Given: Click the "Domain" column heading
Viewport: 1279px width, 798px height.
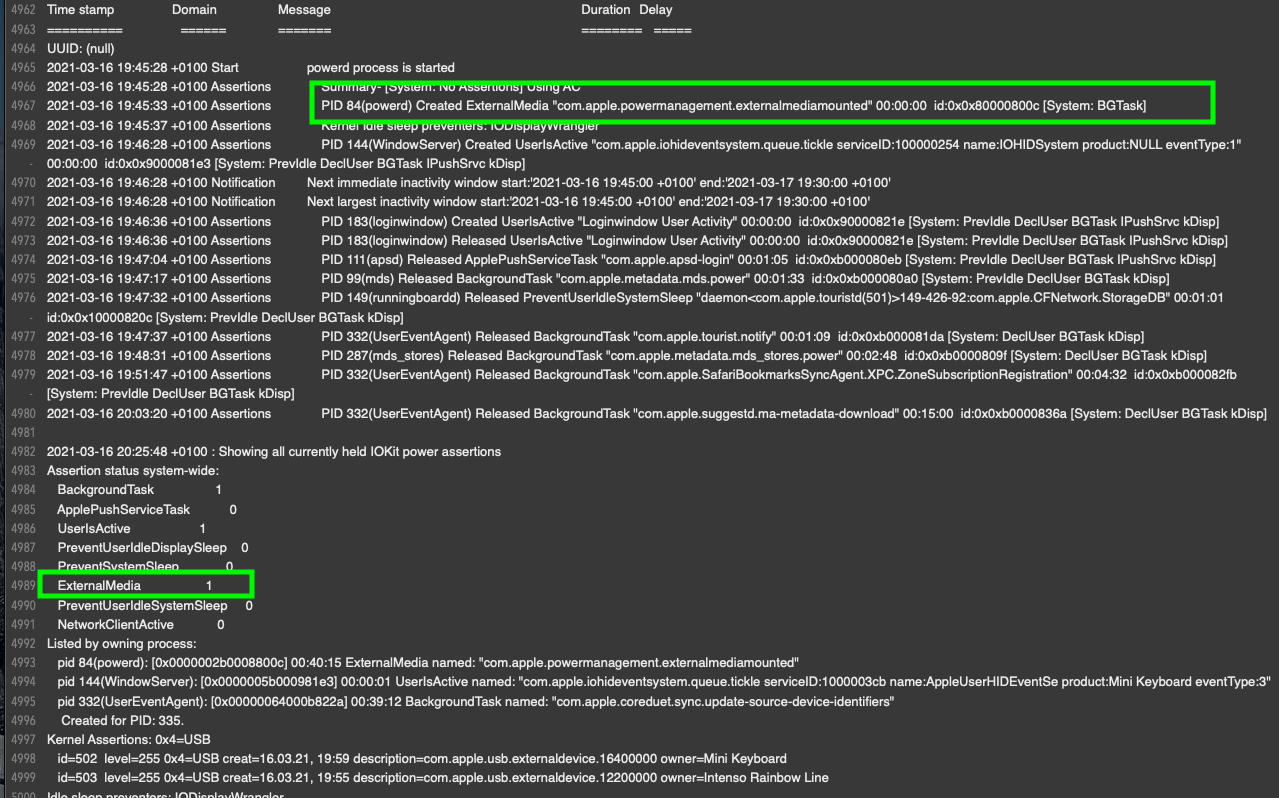Looking at the screenshot, I should (x=194, y=10).
